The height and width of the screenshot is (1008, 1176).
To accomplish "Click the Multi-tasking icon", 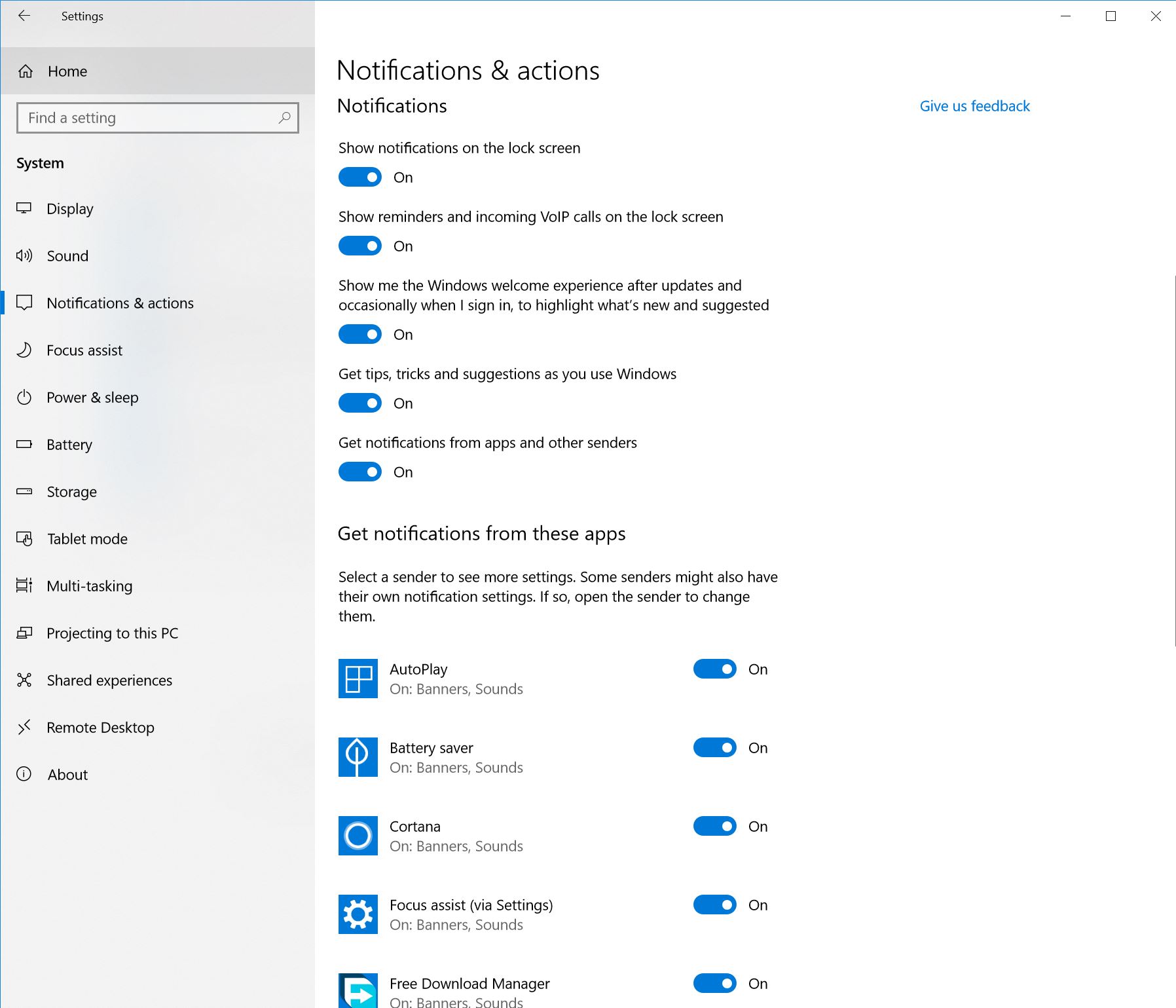I will [x=24, y=586].
